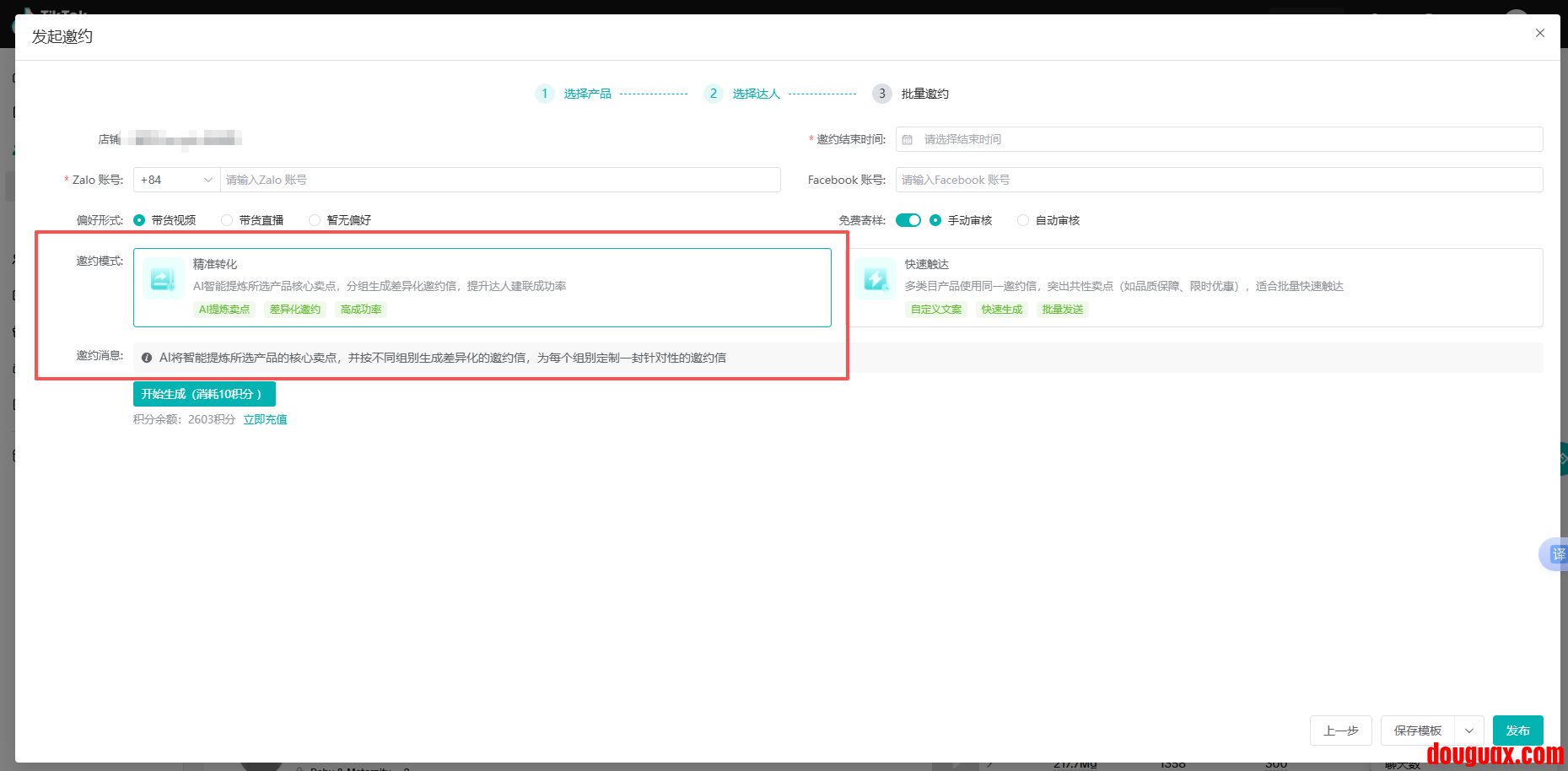1568x771 pixels.
Task: Select the 暂无偏好 radio option
Action: (x=315, y=220)
